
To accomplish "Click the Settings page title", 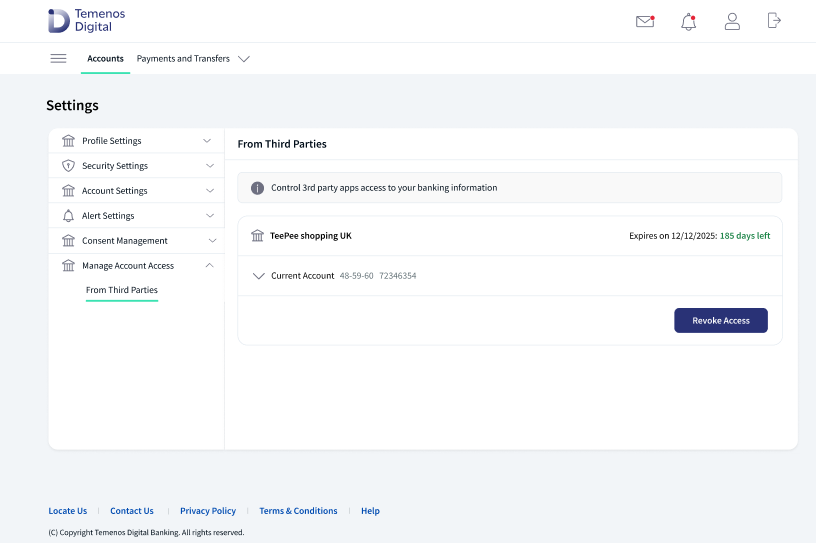I will [x=72, y=105].
